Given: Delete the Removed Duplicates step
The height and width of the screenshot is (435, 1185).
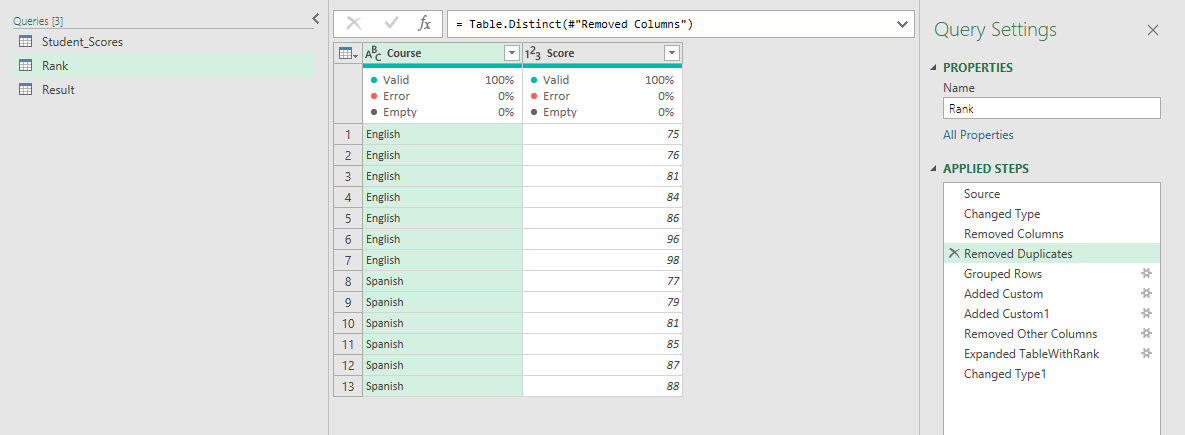Looking at the screenshot, I should coord(953,254).
